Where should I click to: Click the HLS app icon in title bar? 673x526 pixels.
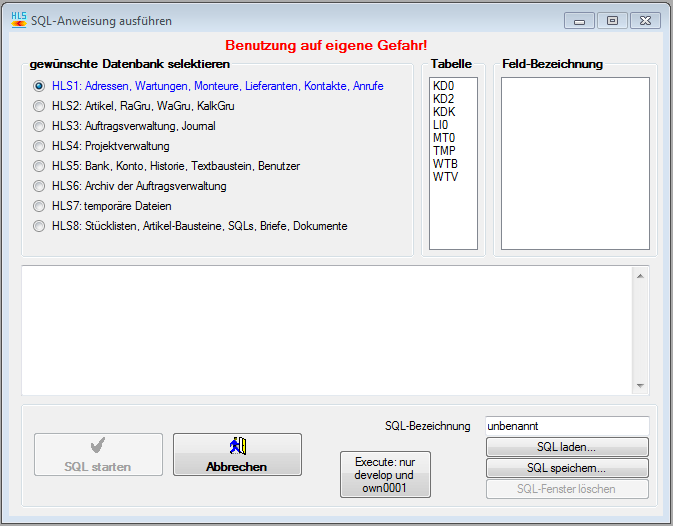18,20
